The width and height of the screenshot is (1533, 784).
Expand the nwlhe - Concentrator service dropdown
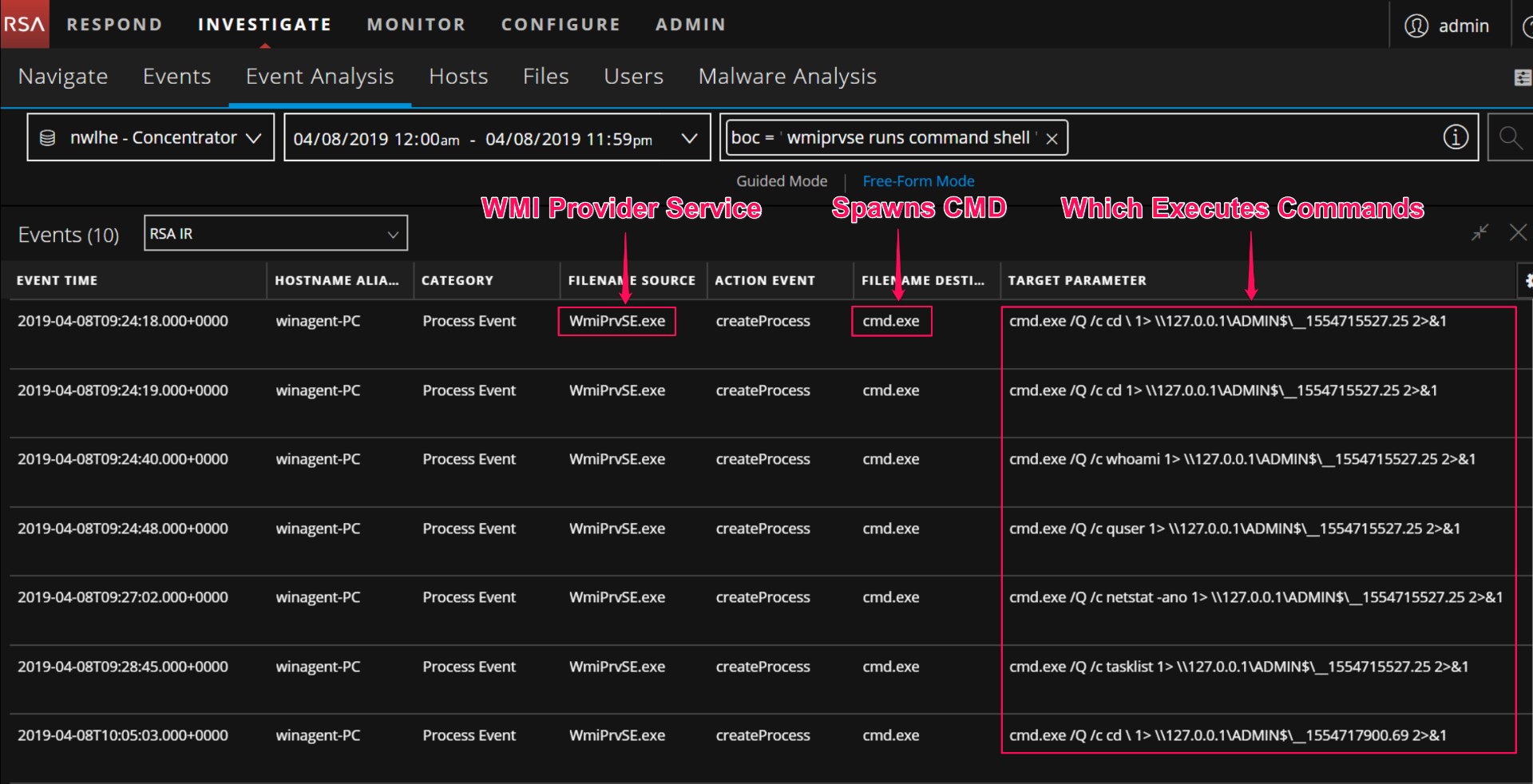click(254, 138)
